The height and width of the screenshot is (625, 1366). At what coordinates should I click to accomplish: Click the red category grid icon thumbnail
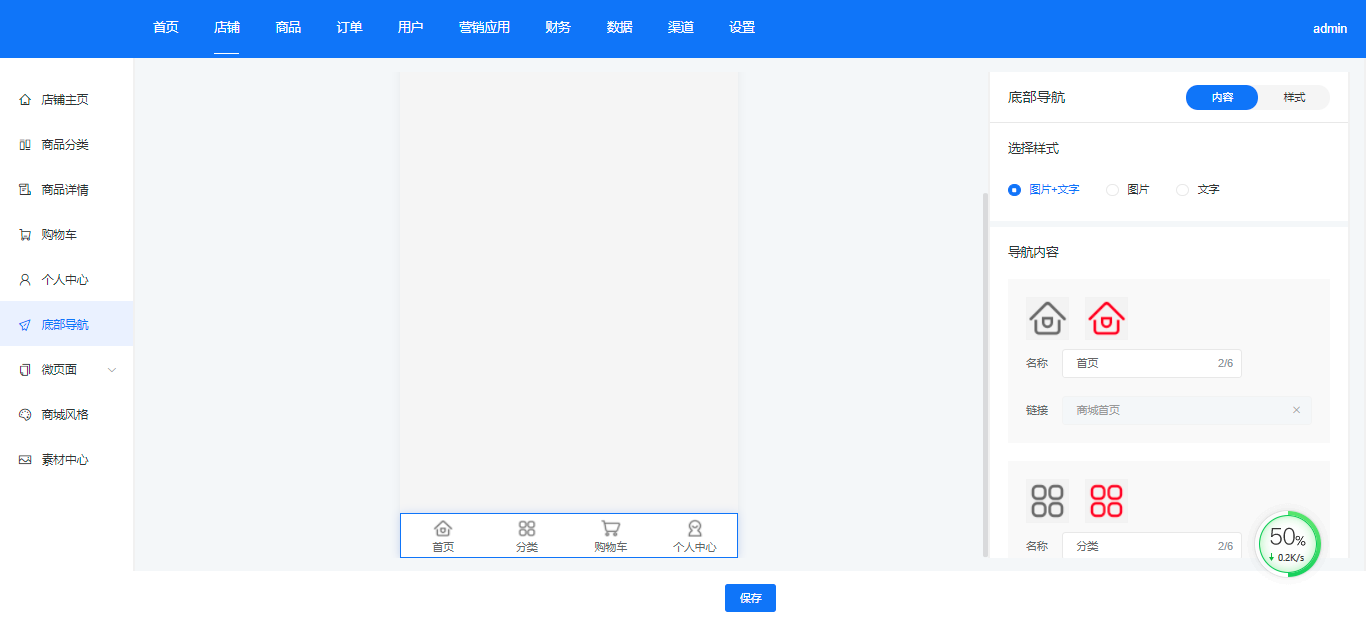tap(1106, 501)
